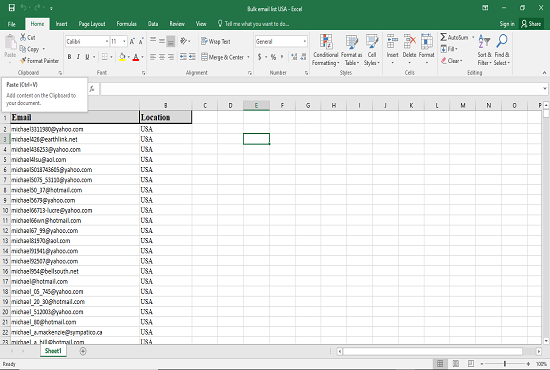Decrease font size with A-down icon
Image resolution: width=550 pixels, height=370 pixels.
(x=141, y=41)
